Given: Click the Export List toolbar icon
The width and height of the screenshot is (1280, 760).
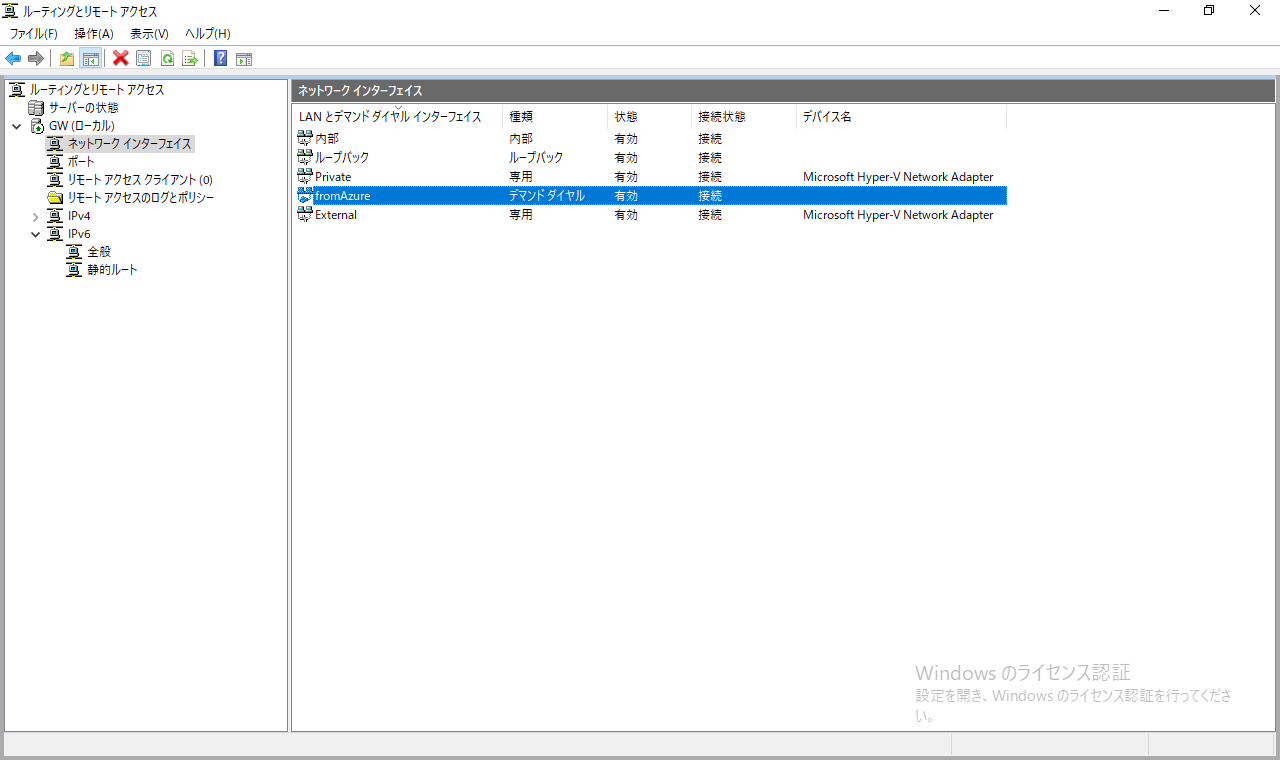Looking at the screenshot, I should coord(190,58).
